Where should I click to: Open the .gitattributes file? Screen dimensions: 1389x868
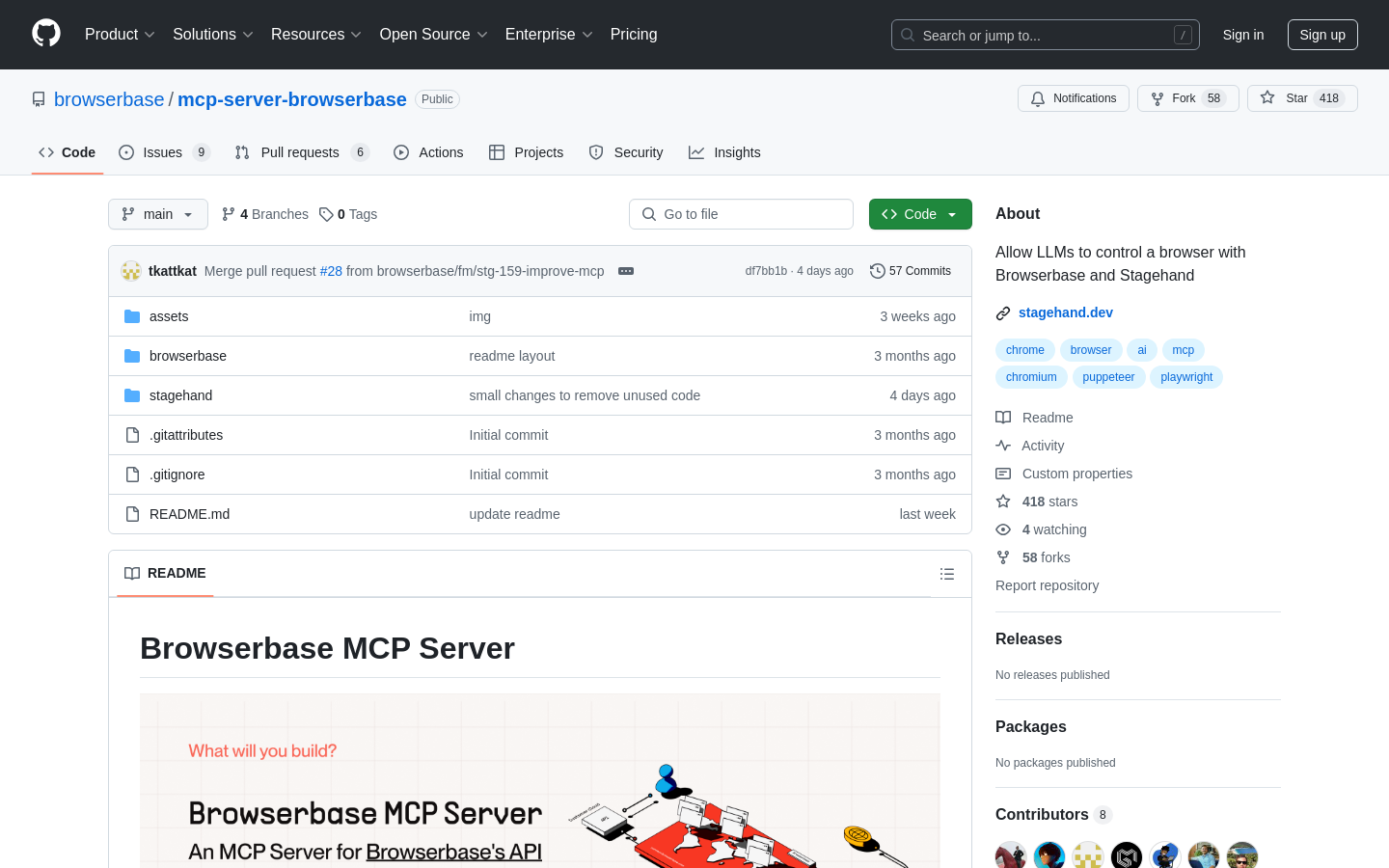186,435
